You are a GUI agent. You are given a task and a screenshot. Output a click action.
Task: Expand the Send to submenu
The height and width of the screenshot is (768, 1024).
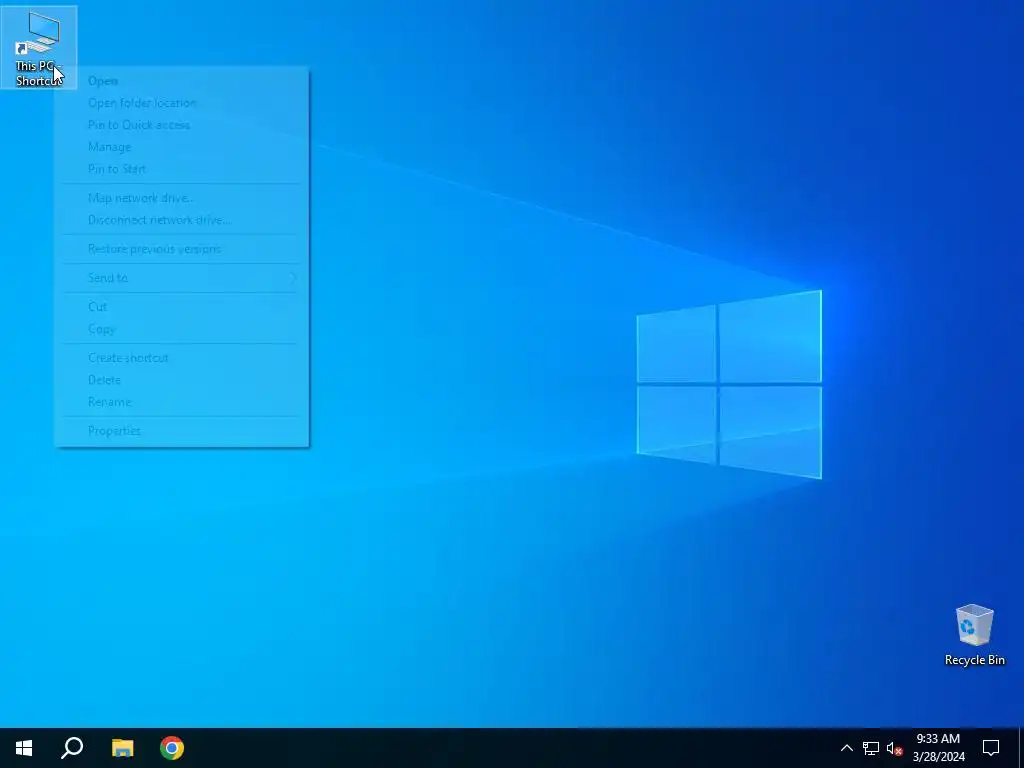[x=182, y=278]
